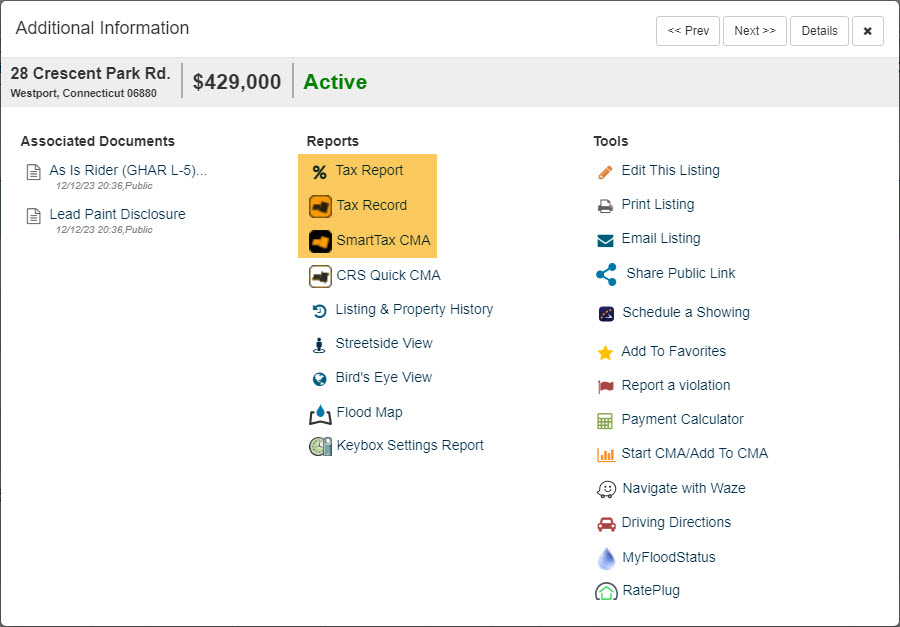This screenshot has width=900, height=627.
Task: Go to previous listing with Prev button
Action: point(688,31)
